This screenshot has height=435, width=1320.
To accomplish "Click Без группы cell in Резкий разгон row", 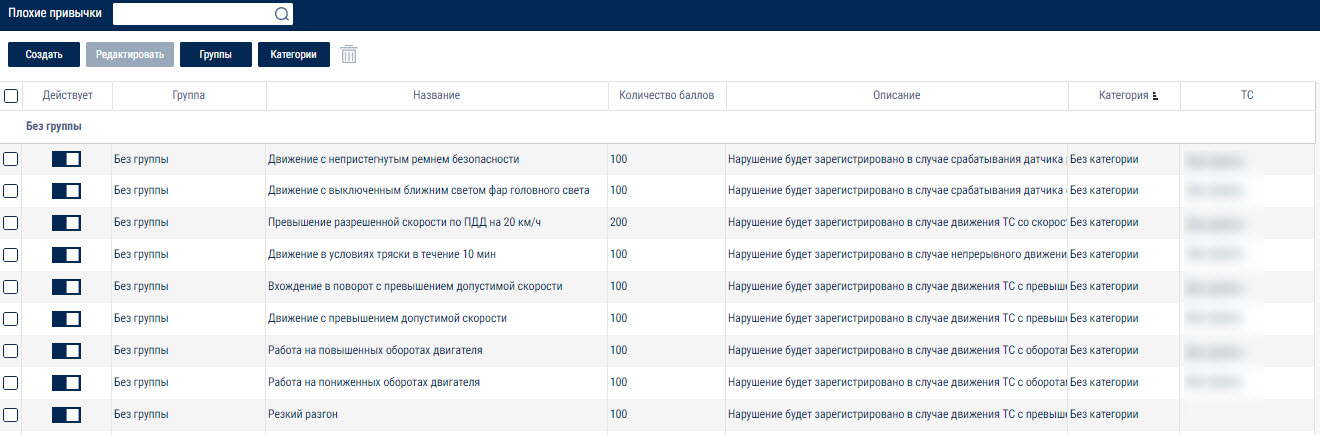I will [189, 415].
